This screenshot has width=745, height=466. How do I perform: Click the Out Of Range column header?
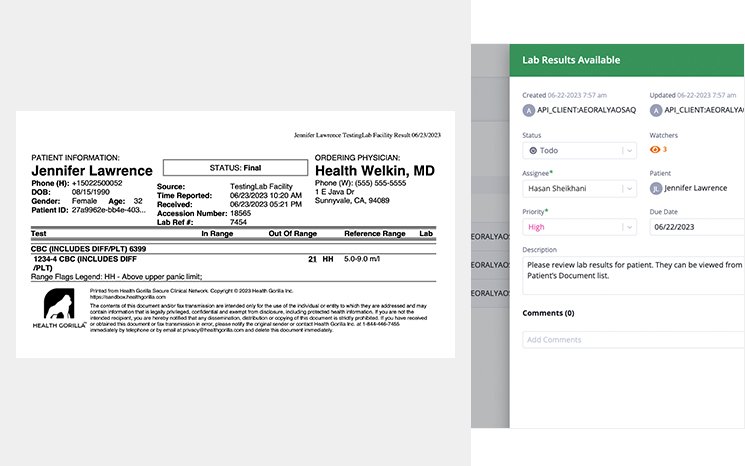click(293, 233)
